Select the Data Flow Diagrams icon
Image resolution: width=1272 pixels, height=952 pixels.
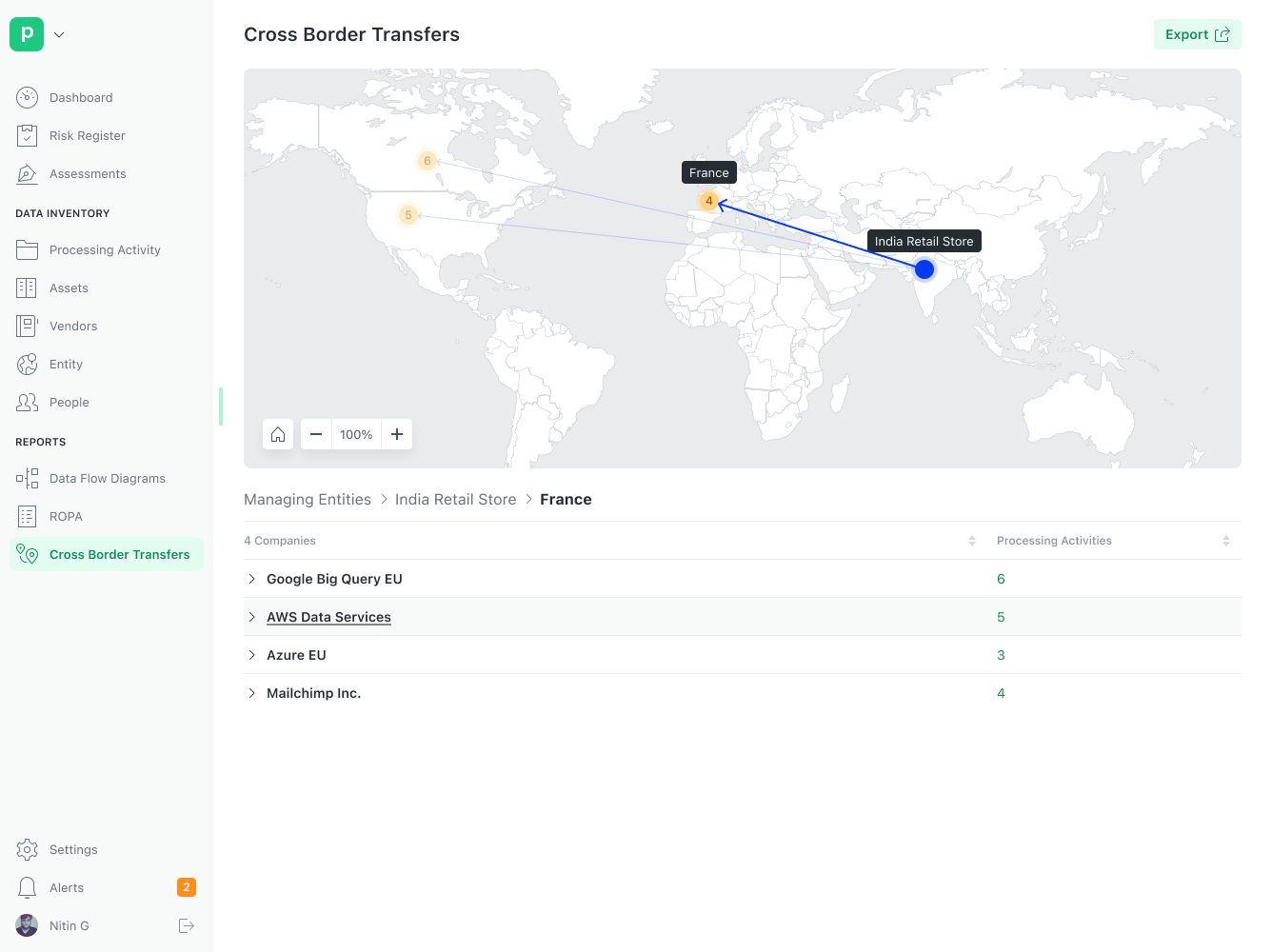(27, 478)
